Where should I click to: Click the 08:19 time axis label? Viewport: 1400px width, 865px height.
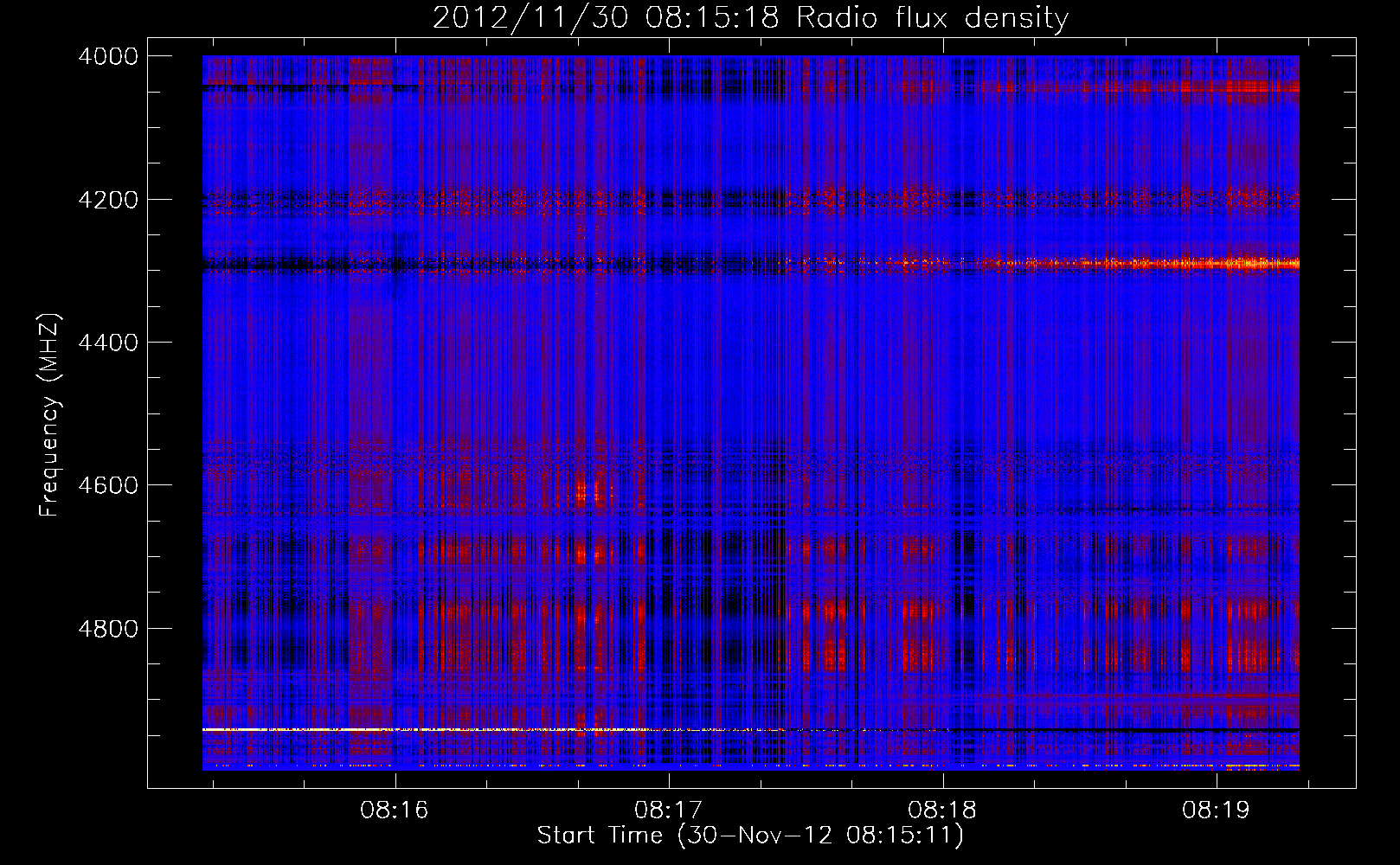click(x=1216, y=810)
